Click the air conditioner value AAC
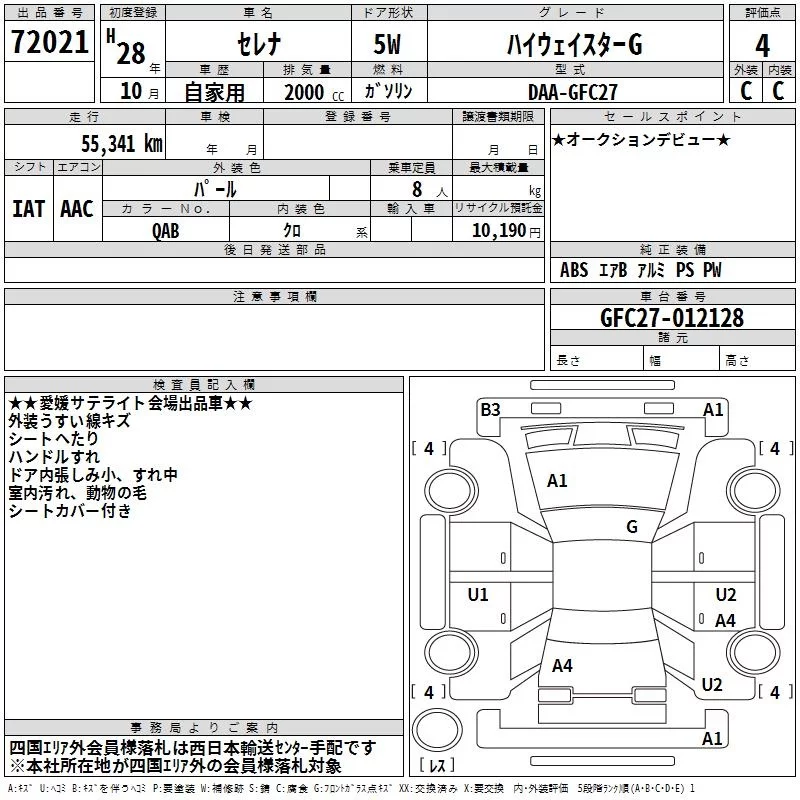This screenshot has width=800, height=800. tap(77, 209)
